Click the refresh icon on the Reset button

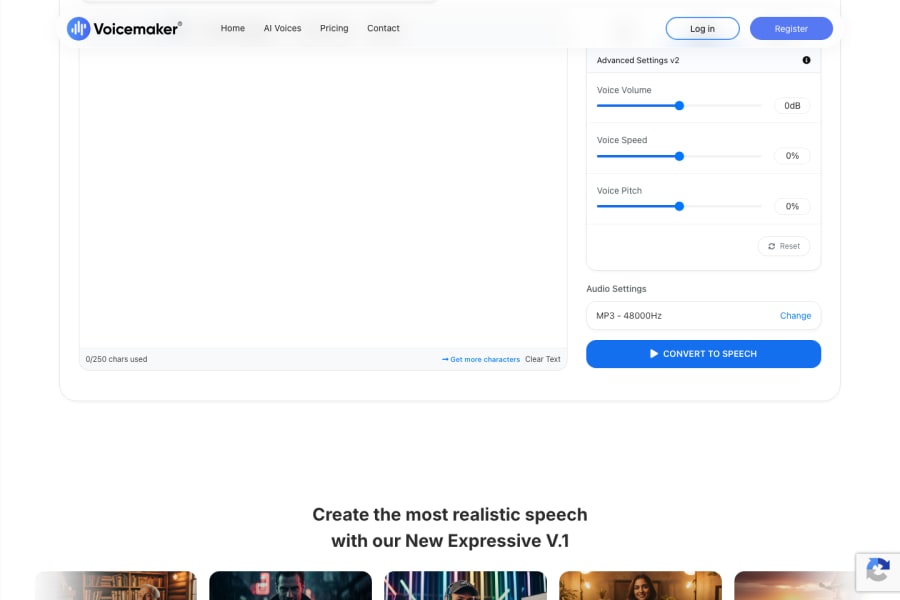pyautogui.click(x=772, y=246)
